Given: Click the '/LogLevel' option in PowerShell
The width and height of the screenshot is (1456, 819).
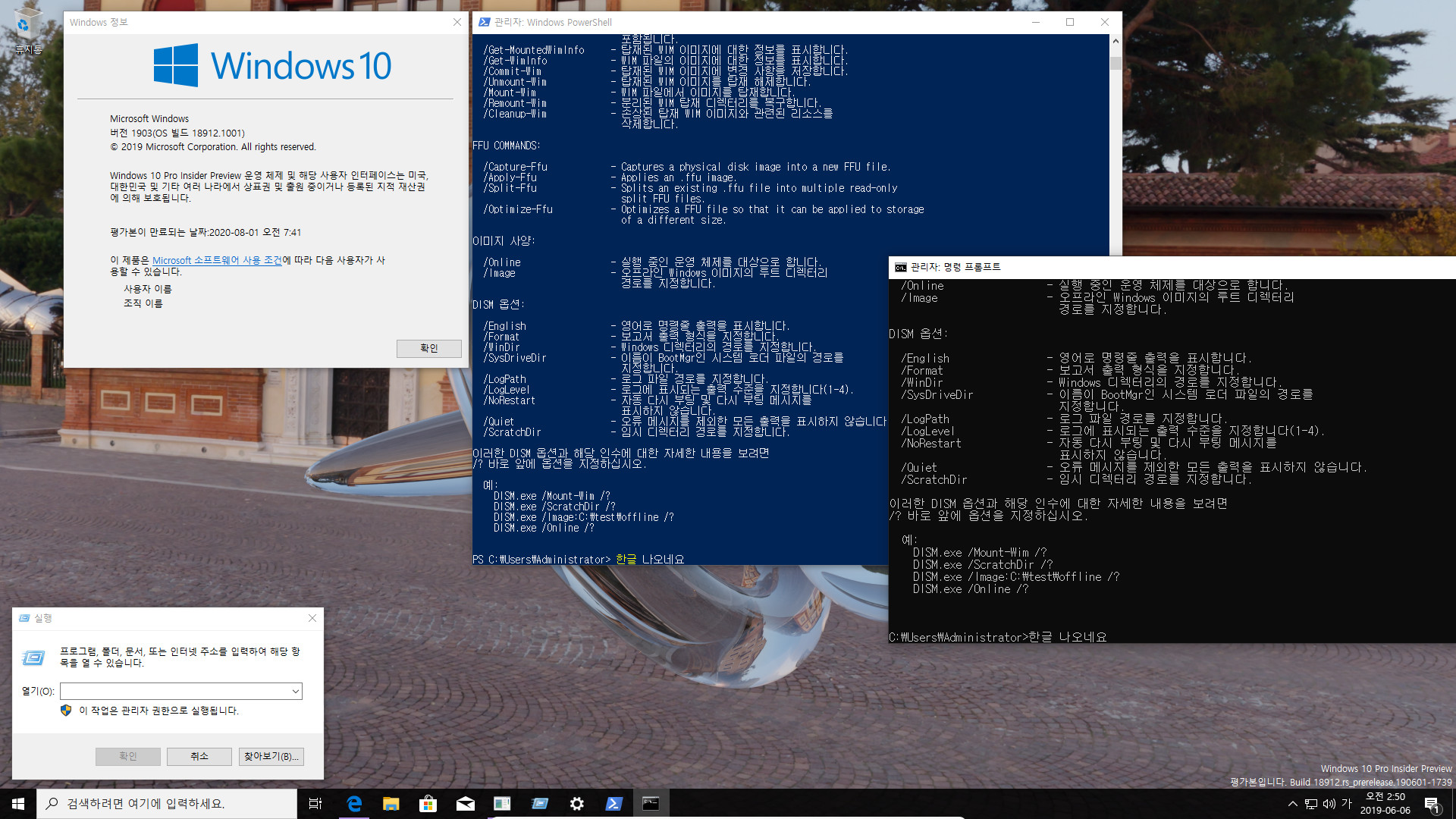Looking at the screenshot, I should click(507, 390).
